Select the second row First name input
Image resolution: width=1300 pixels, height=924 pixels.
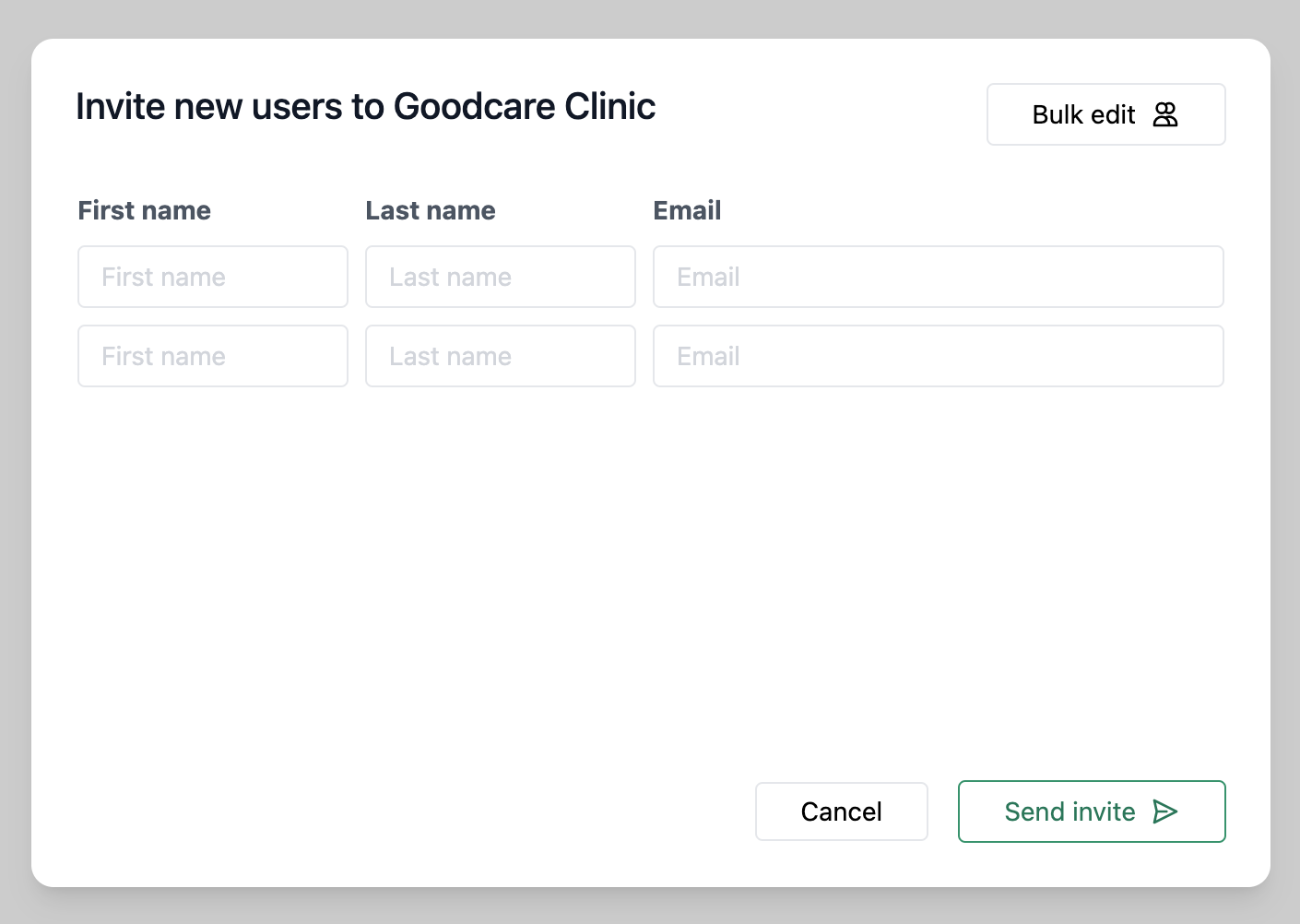tap(213, 356)
